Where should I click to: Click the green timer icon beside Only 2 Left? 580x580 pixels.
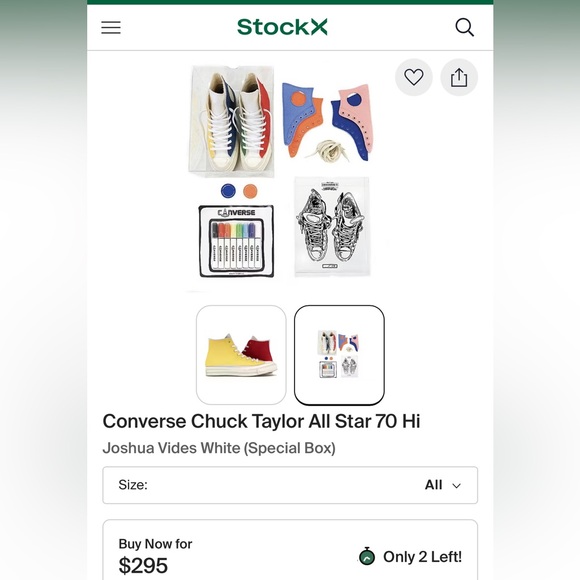(367, 556)
